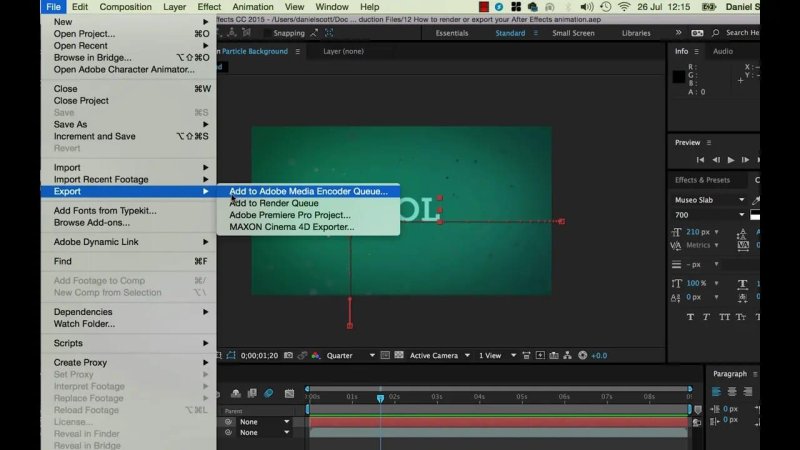Screen dimensions: 800x450
Task: Reset exposure icon in viewer
Action: [583, 356]
